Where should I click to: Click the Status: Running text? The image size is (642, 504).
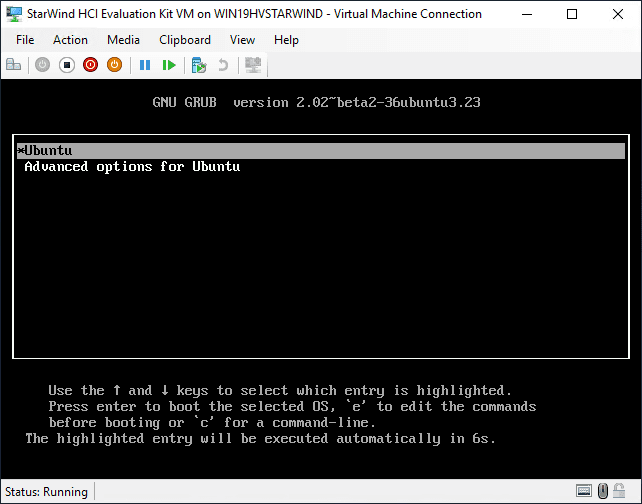tap(46, 491)
